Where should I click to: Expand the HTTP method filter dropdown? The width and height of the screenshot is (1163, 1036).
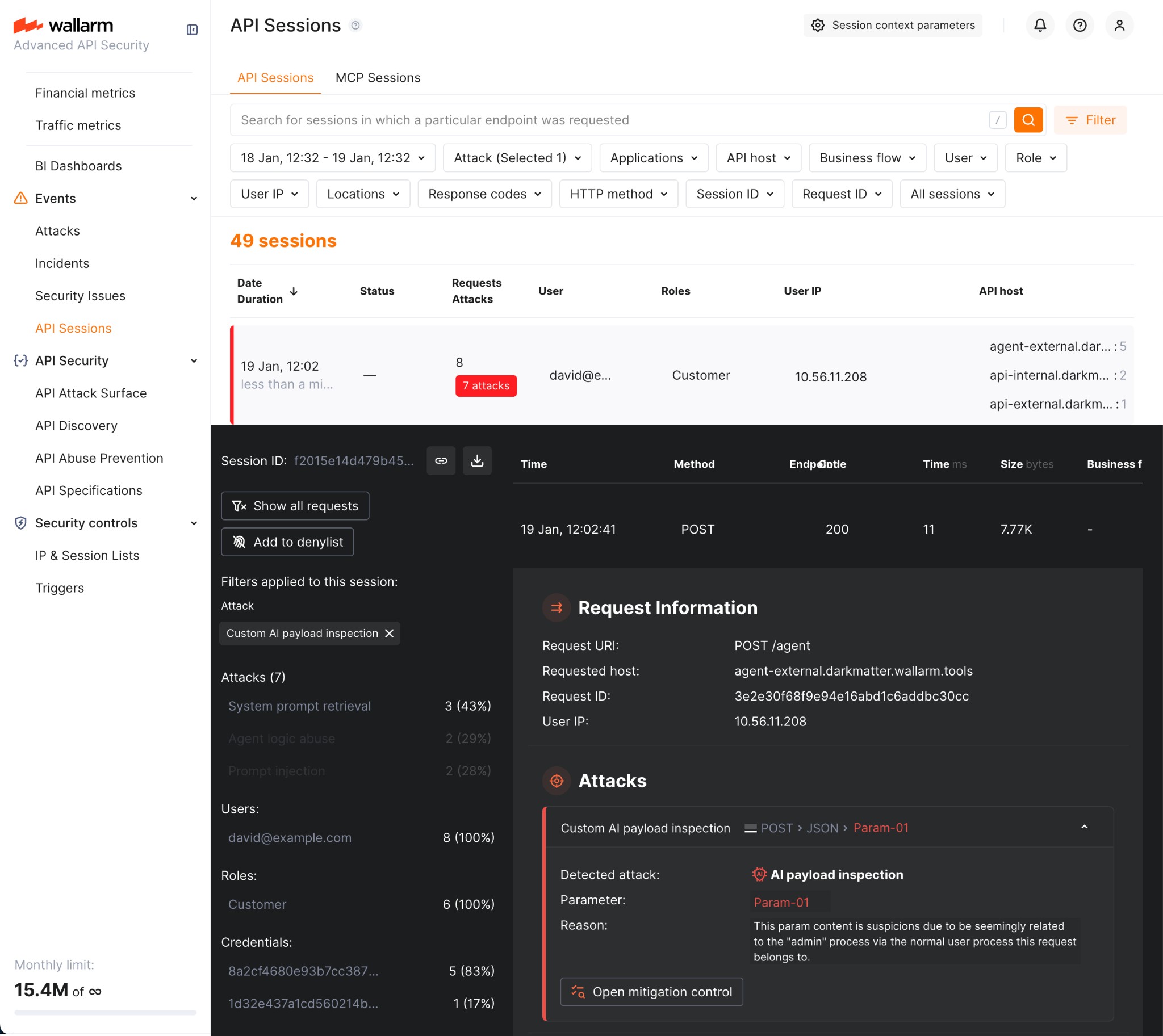pos(618,194)
